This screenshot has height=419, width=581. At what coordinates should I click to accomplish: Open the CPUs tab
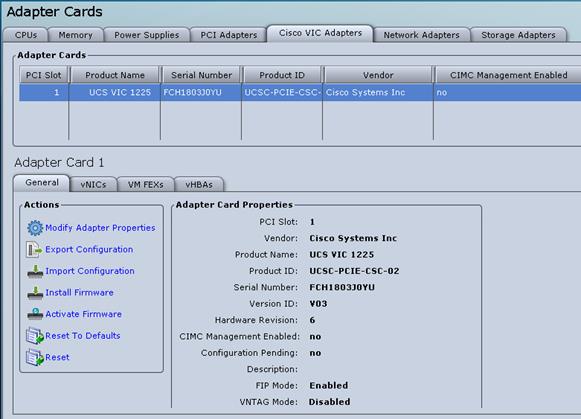coord(26,35)
